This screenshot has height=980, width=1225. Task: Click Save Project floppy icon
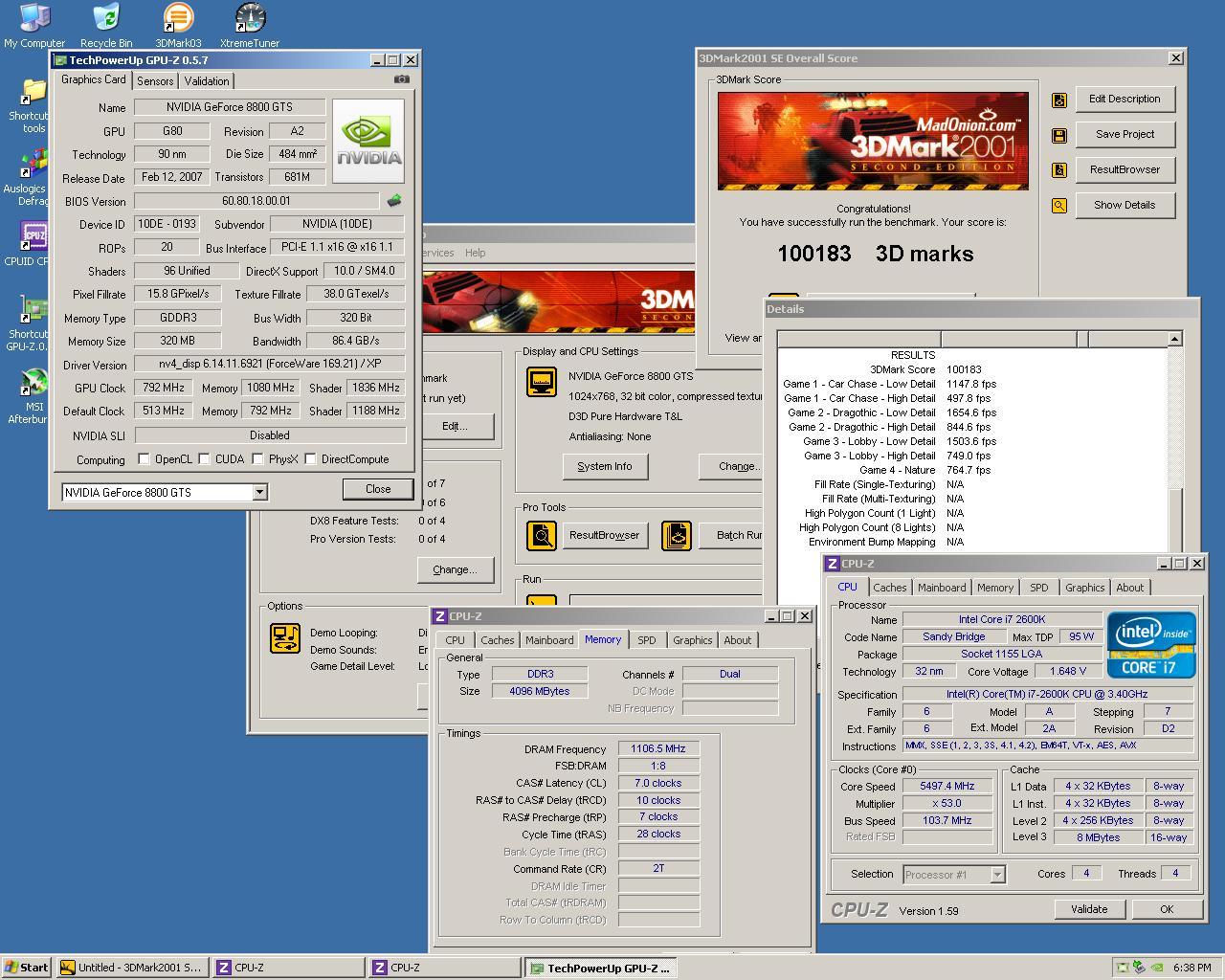click(1059, 135)
